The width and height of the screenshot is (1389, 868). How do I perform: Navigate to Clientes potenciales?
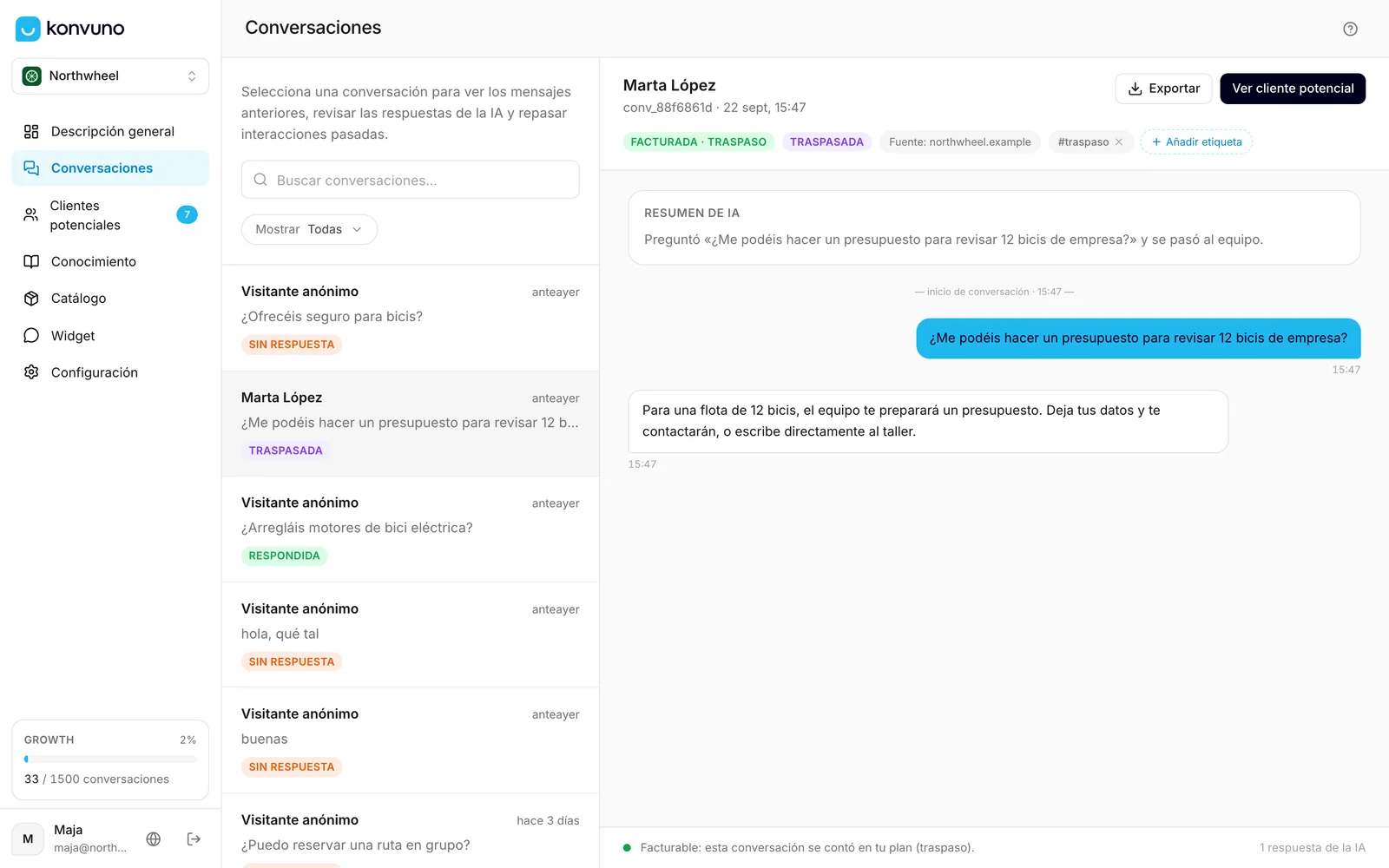pyautogui.click(x=110, y=215)
